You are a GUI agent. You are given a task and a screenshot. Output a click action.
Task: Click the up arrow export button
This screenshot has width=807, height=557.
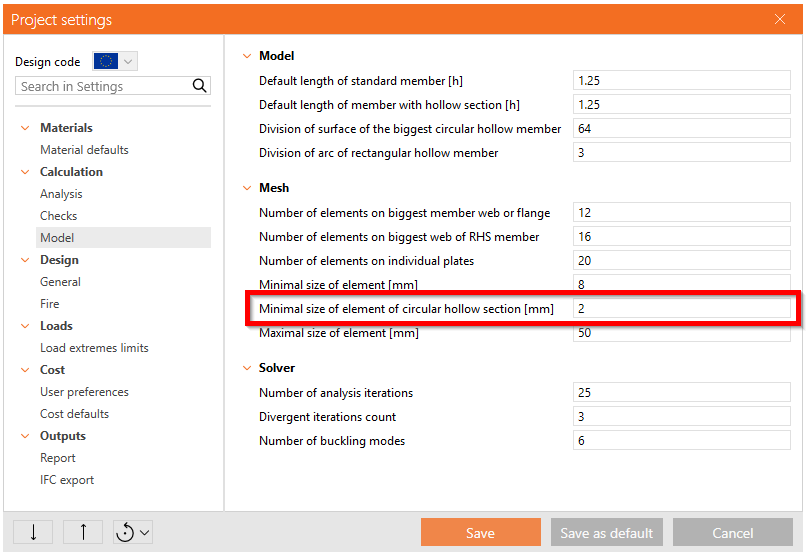[83, 532]
